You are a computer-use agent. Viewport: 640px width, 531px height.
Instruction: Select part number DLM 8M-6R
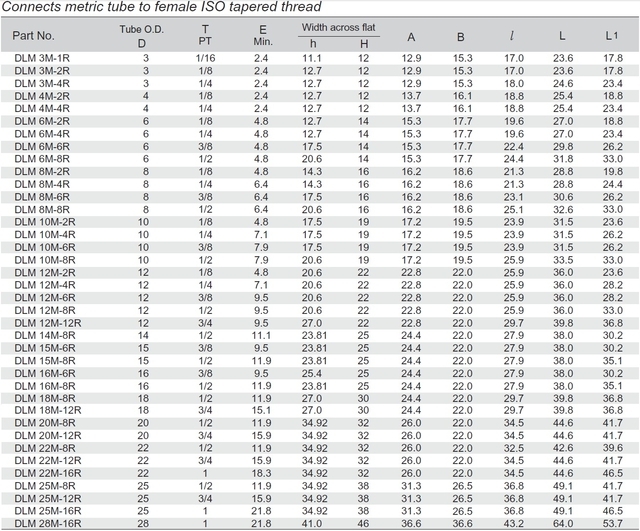coord(42,197)
